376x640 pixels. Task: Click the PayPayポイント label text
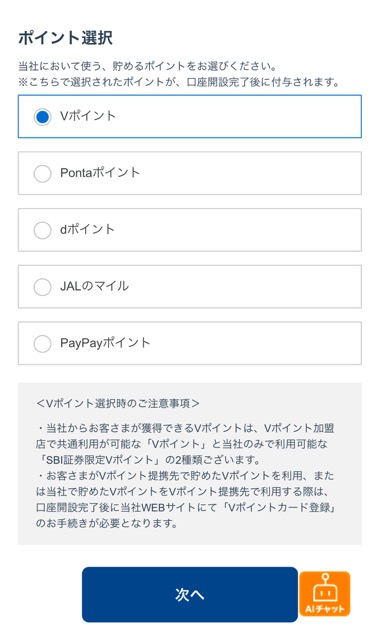105,343
